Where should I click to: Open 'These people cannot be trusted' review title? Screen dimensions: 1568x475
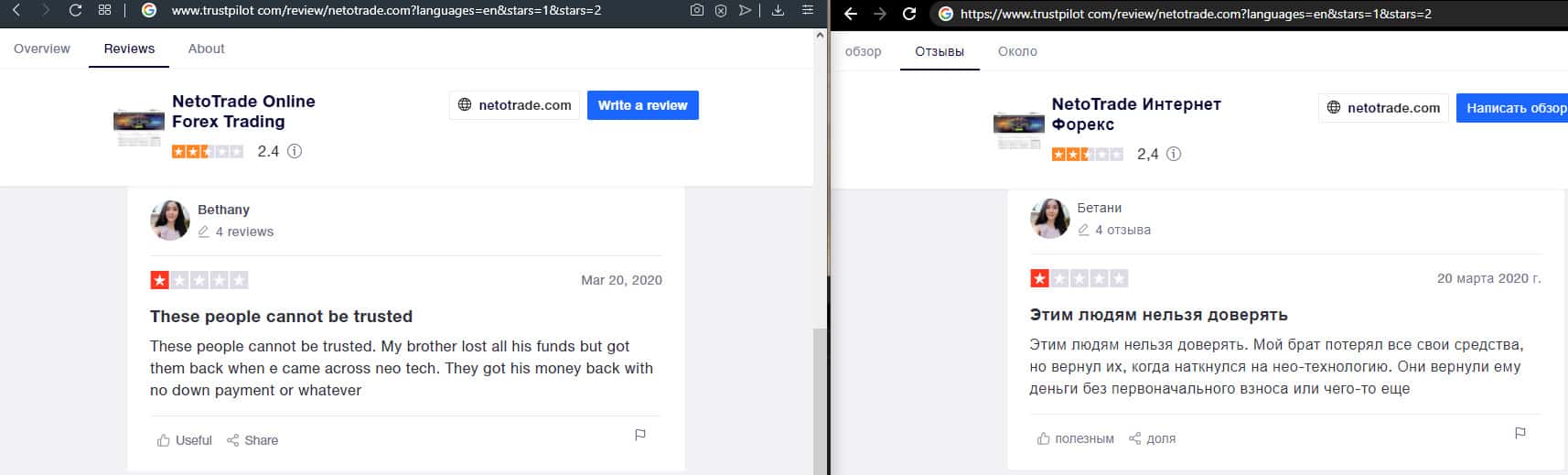point(281,317)
